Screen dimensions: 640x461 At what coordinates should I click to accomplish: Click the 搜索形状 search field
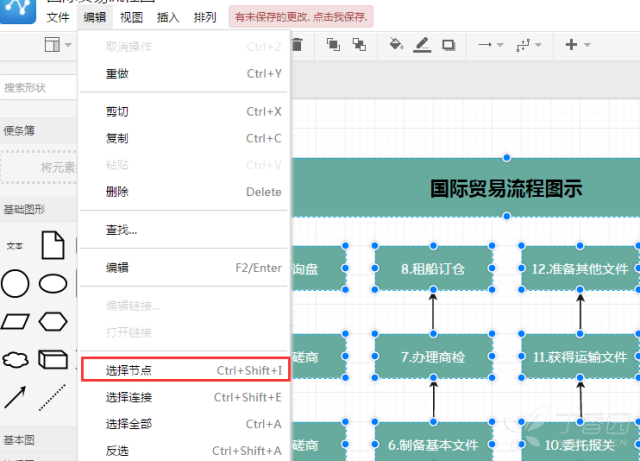pyautogui.click(x=38, y=87)
